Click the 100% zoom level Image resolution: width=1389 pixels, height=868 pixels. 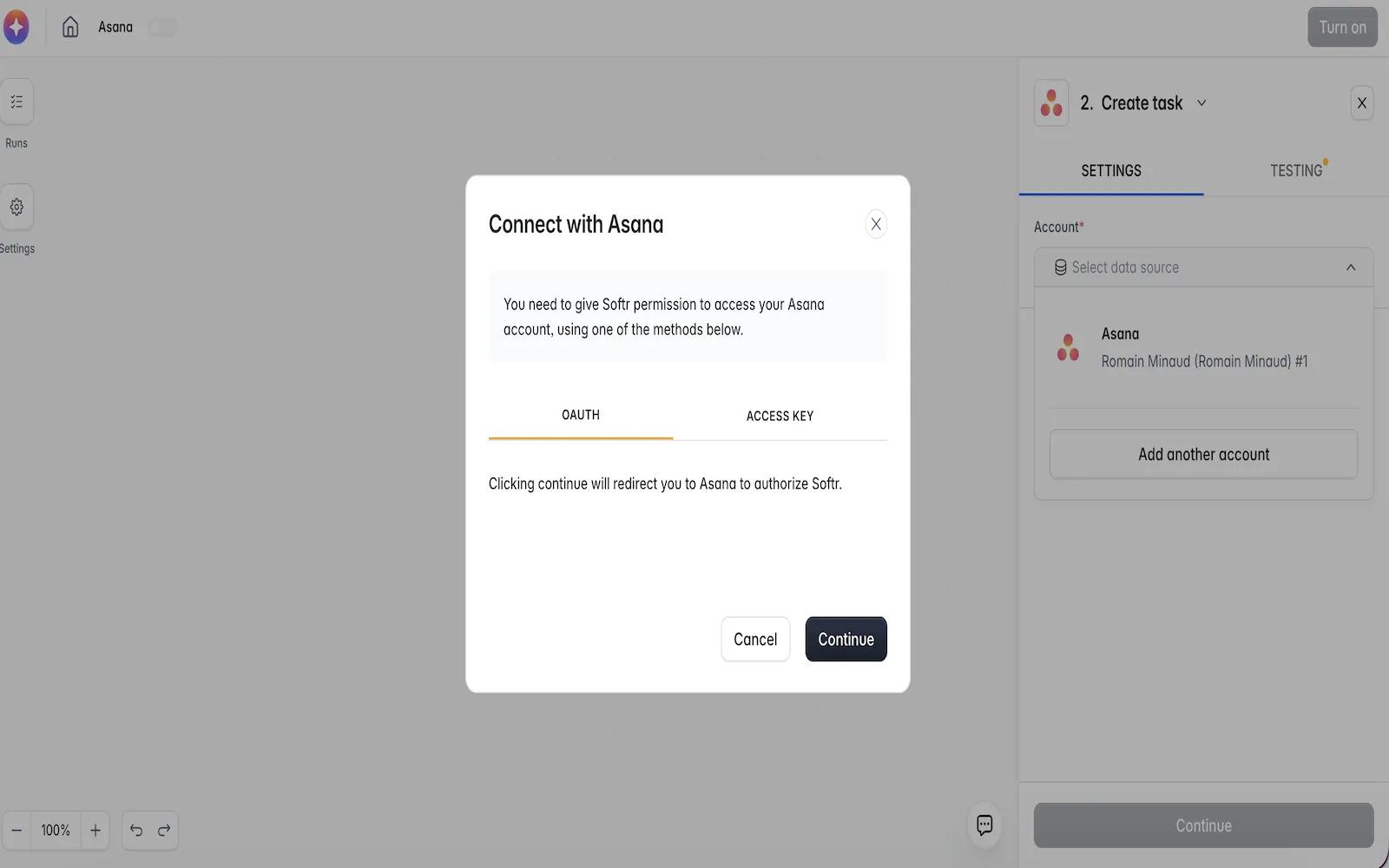pos(56,831)
